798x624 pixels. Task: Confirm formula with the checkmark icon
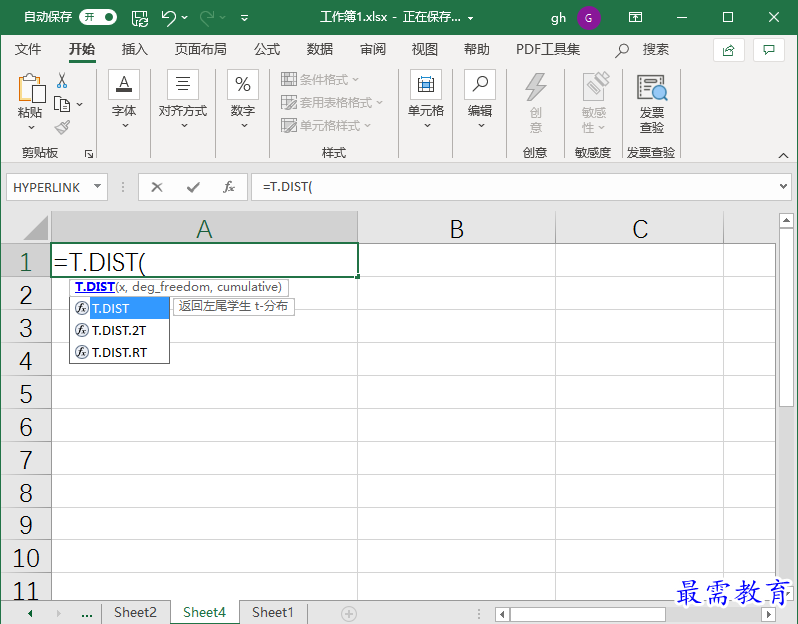click(x=193, y=187)
